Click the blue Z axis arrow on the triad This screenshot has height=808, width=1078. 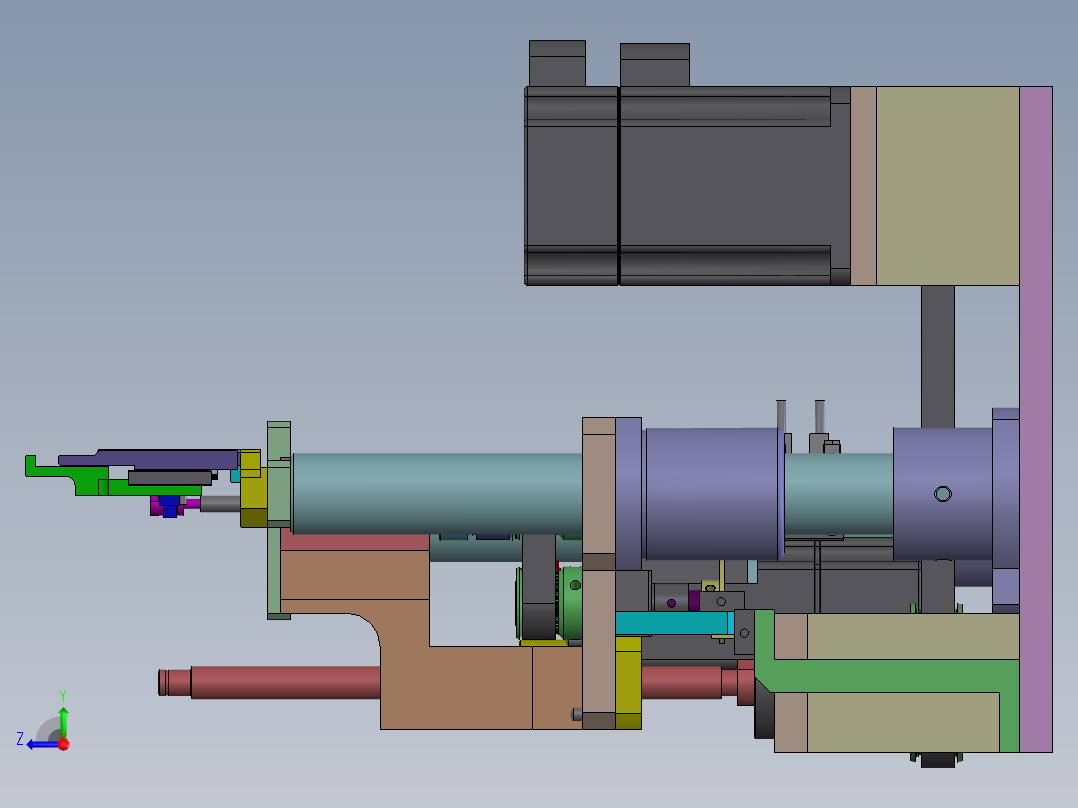point(41,744)
